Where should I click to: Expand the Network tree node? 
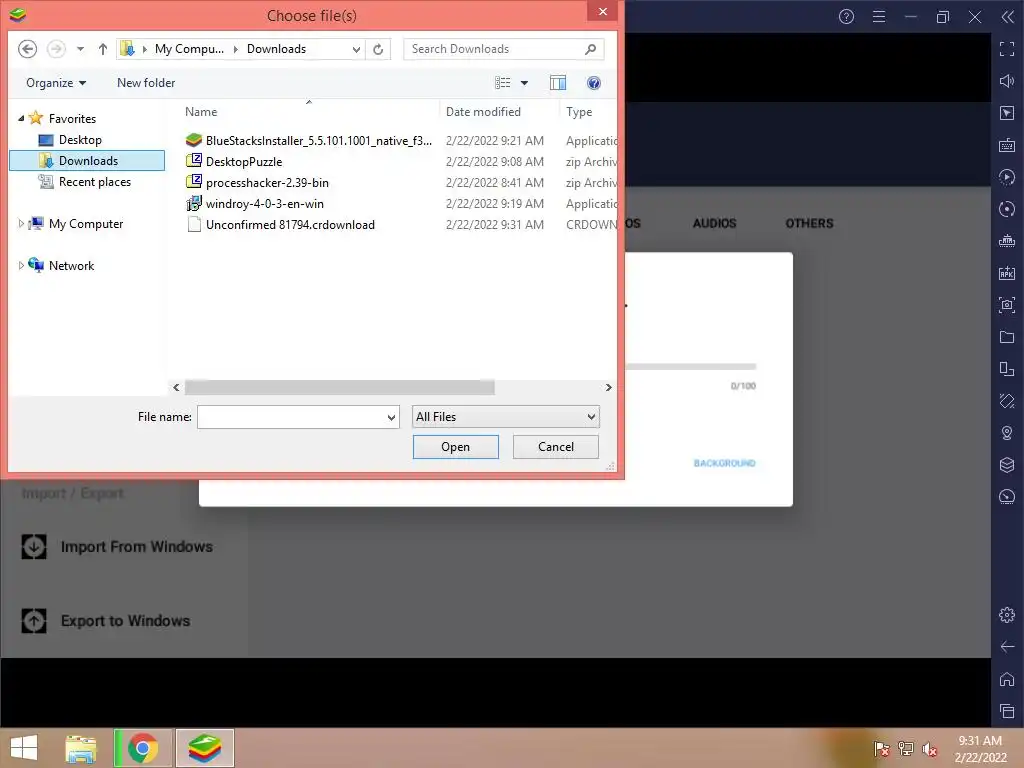(x=21, y=265)
